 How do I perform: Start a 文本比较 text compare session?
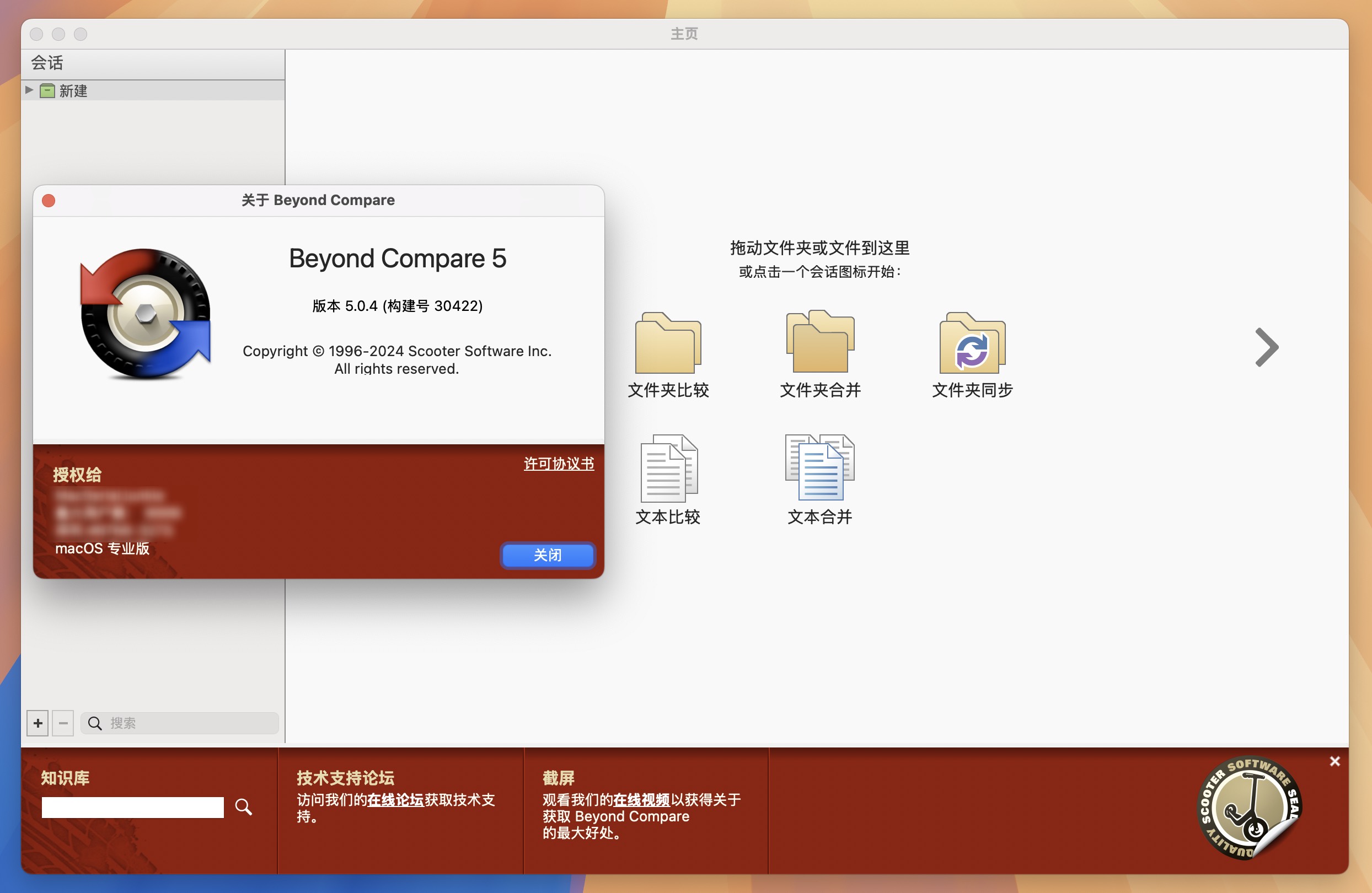tap(669, 469)
